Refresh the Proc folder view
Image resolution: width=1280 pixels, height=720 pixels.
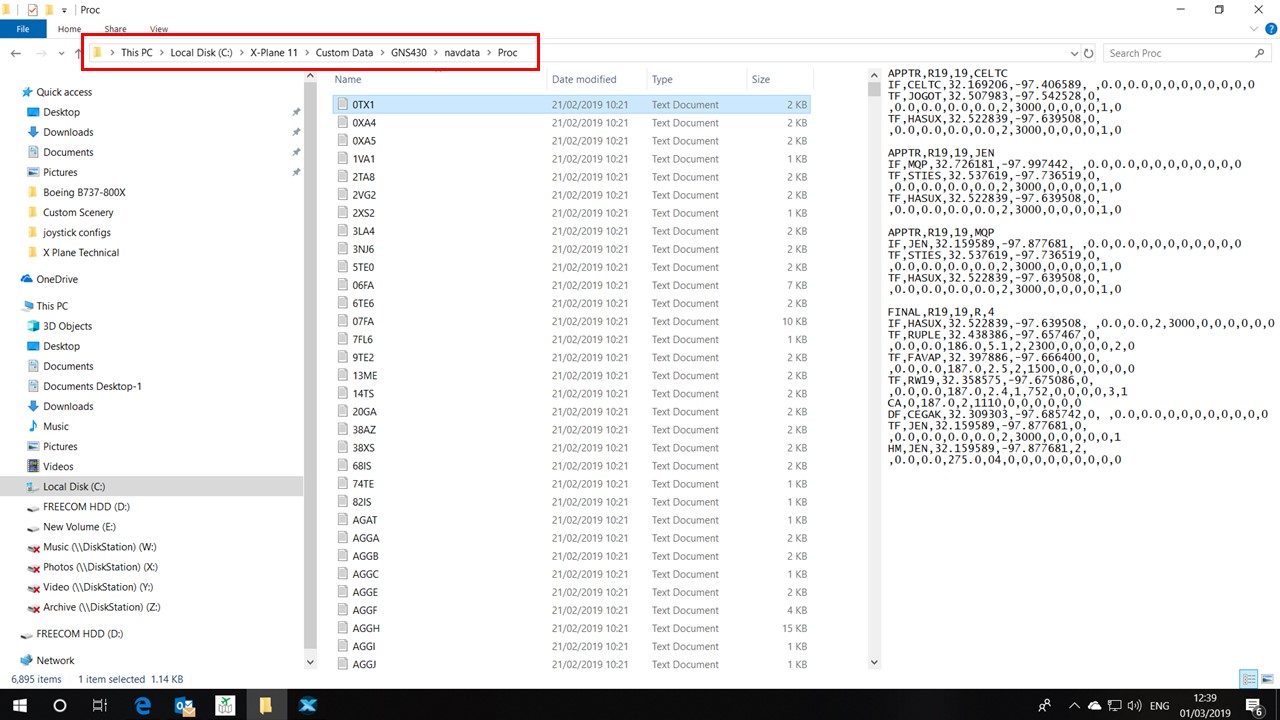[x=1089, y=53]
